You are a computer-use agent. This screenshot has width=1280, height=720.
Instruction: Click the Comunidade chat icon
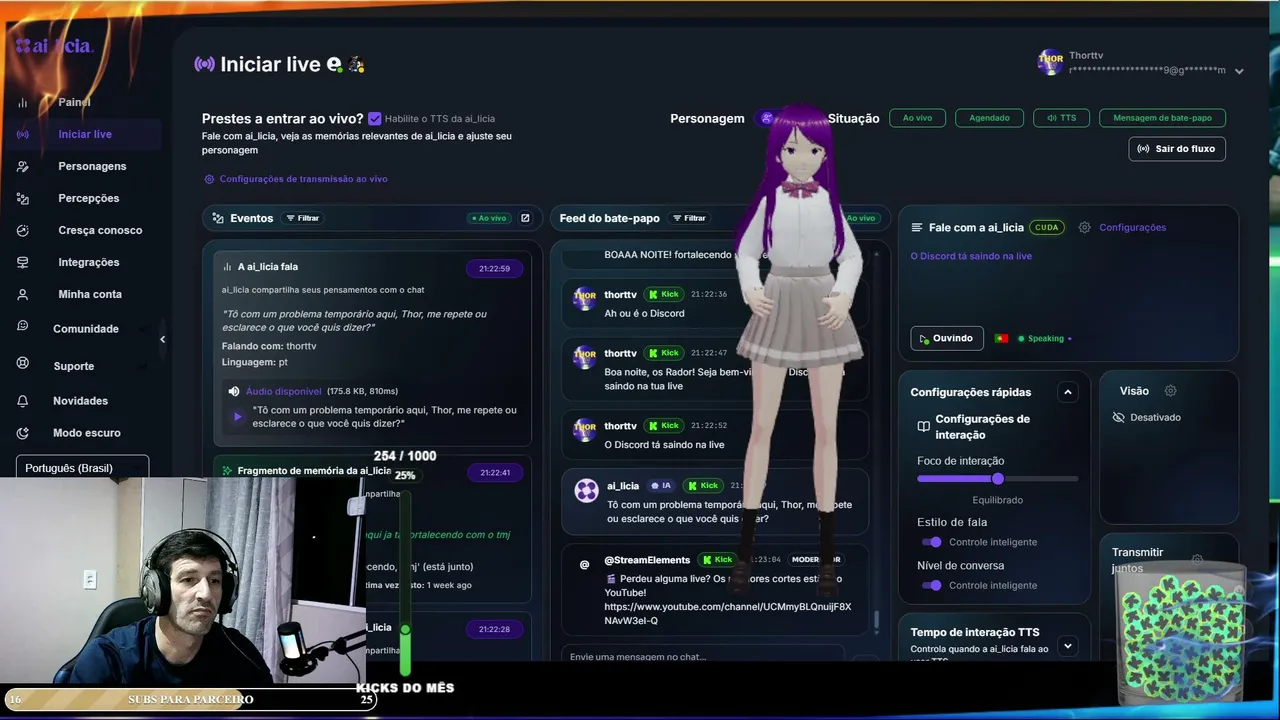[x=22, y=327]
